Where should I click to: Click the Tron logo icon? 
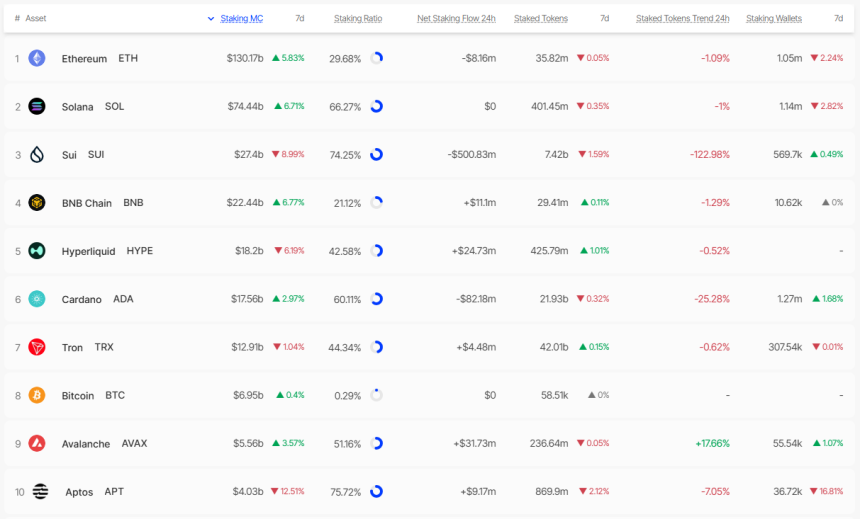[37, 347]
